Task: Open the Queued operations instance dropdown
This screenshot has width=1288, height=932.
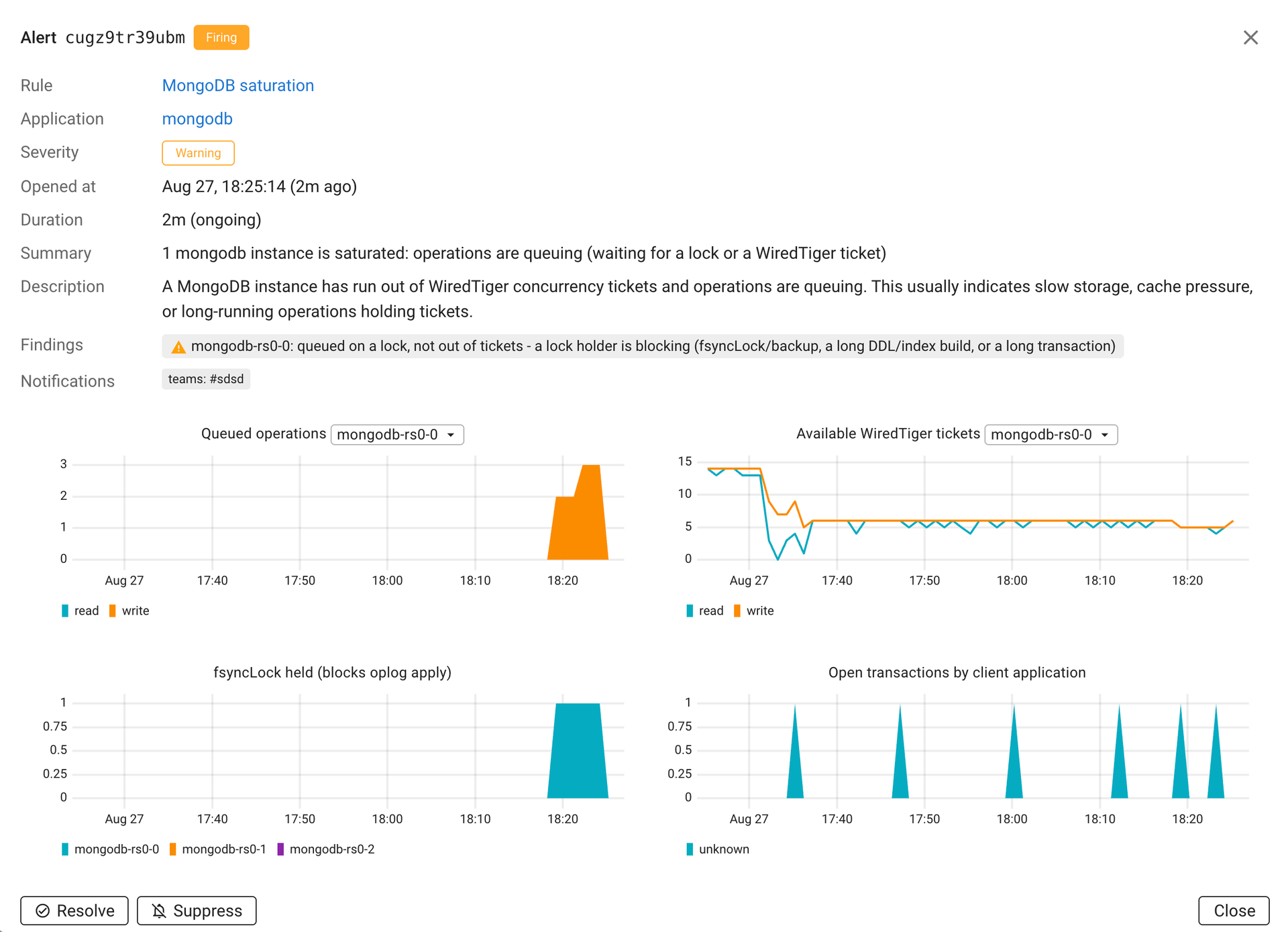Action: [x=397, y=435]
